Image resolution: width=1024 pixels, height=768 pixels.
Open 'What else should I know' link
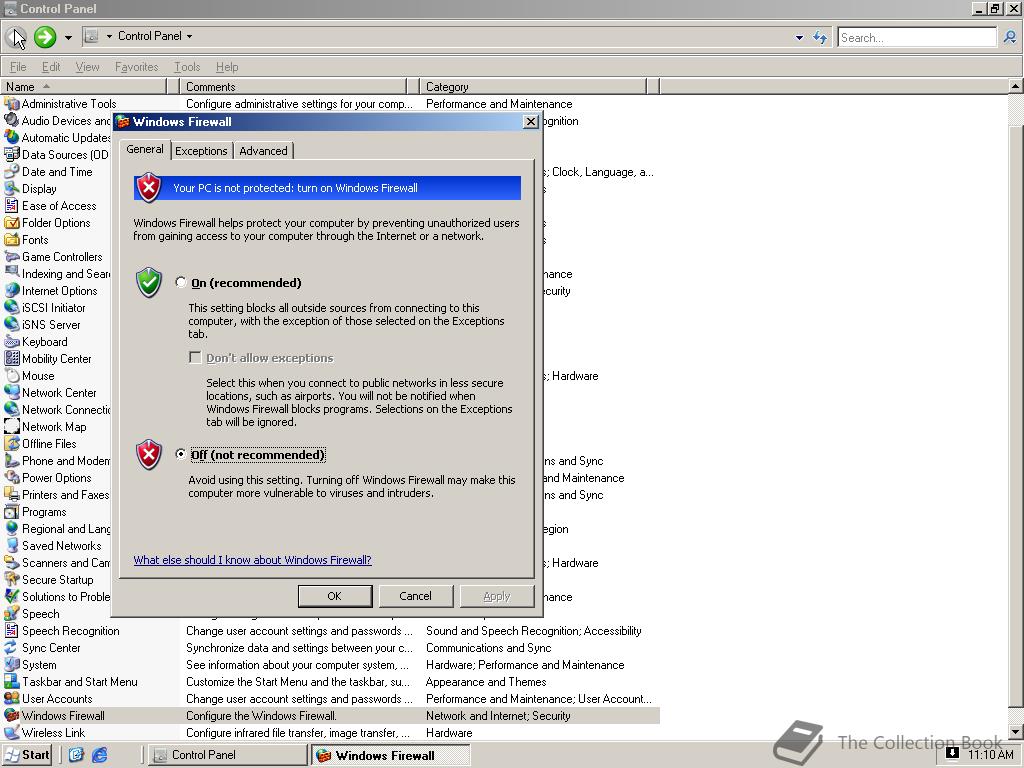252,560
